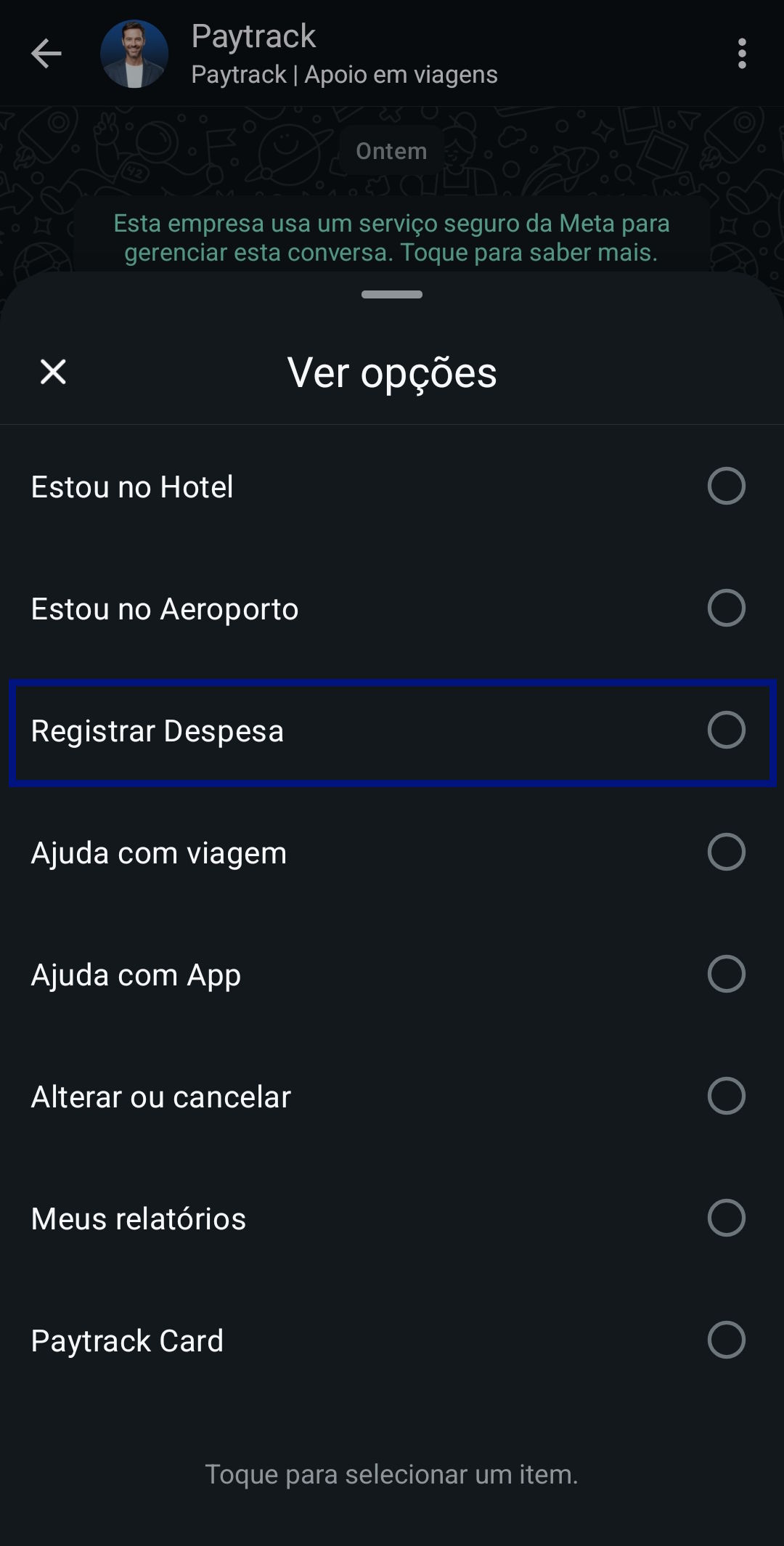
Task: Open the three-dot overflow menu
Action: (741, 54)
